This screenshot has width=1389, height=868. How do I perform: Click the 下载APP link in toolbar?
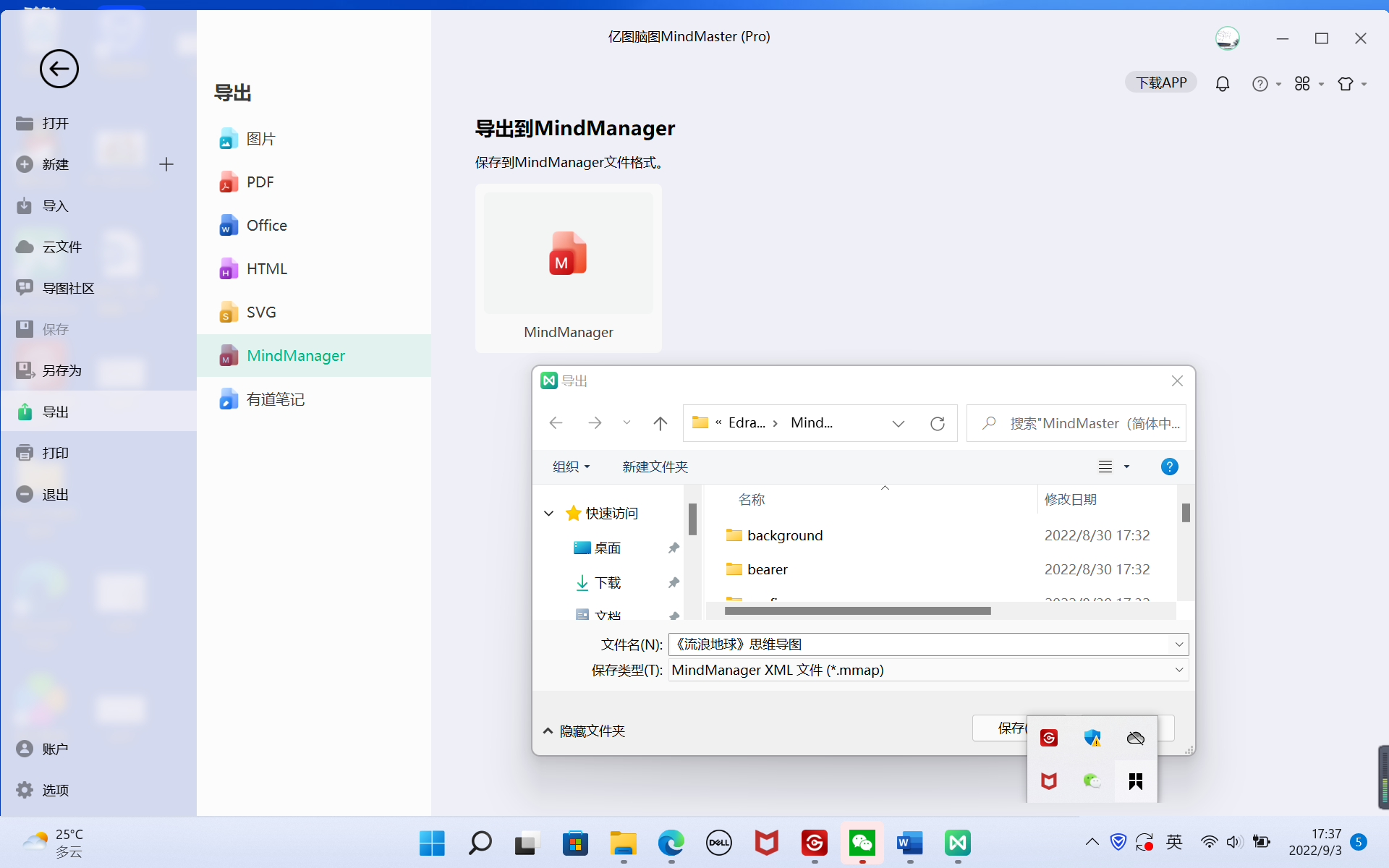[x=1159, y=83]
